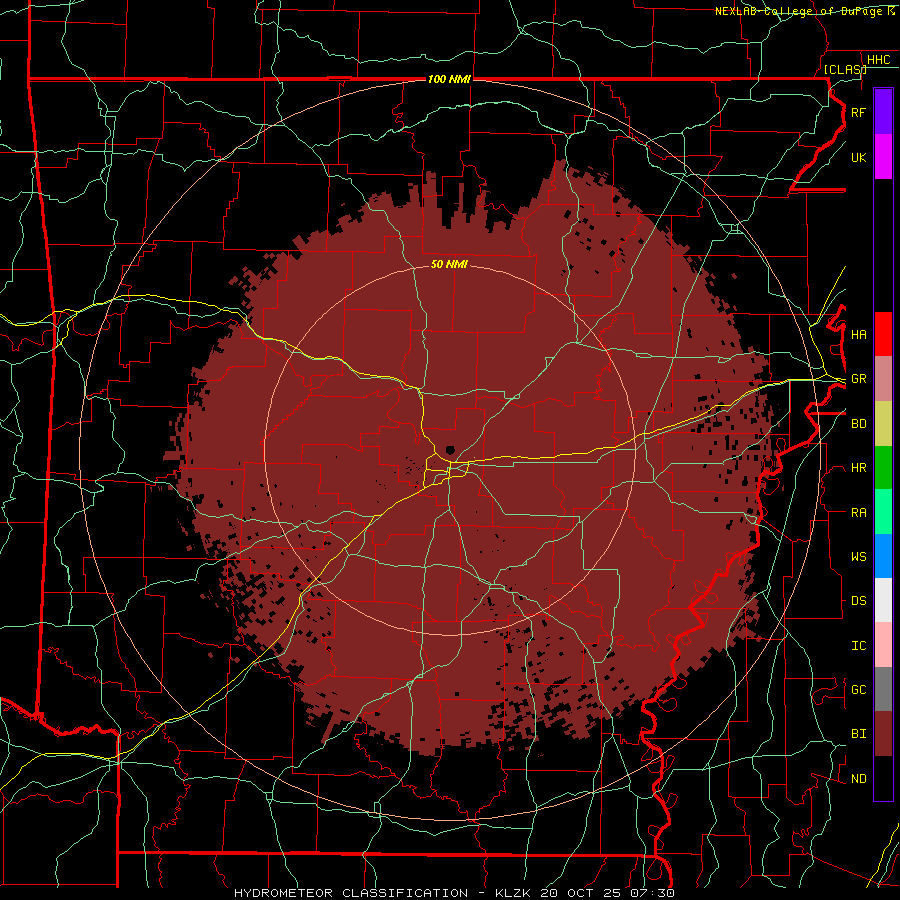Click the KLZK station identifier

coord(514,893)
